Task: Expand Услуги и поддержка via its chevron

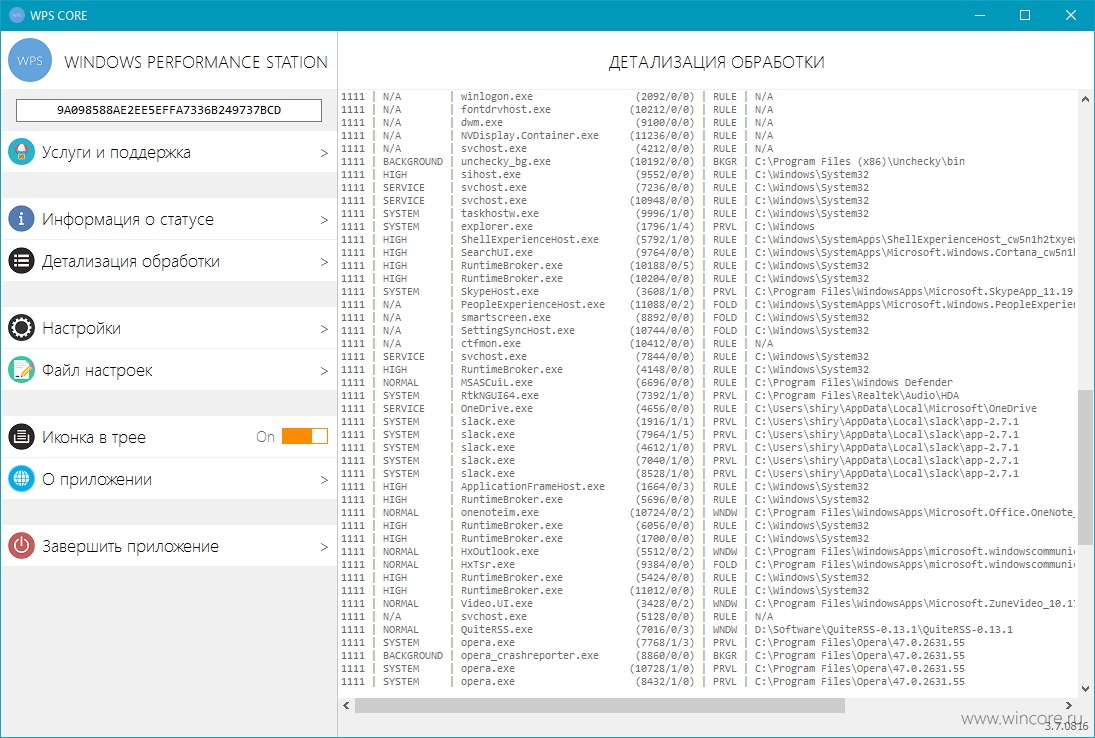Action: click(324, 153)
